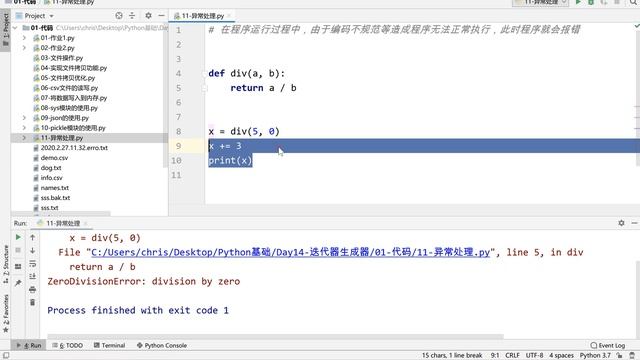Click locate file target icon in Project panel

coord(119,16)
